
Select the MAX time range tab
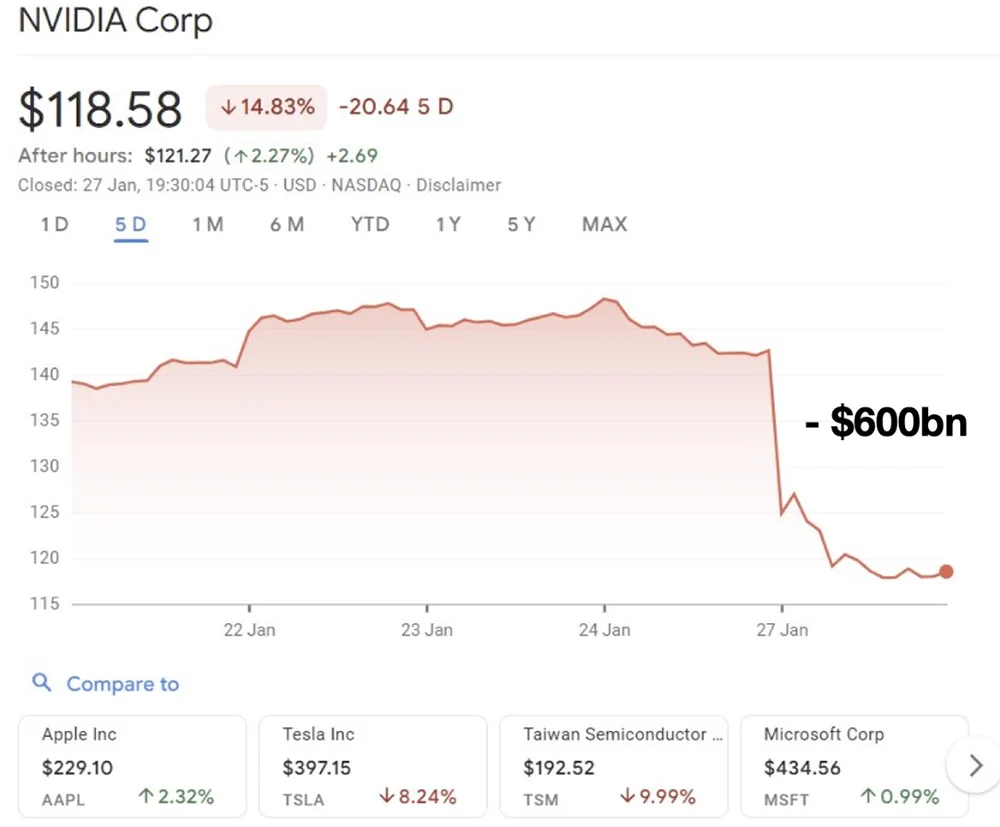(604, 224)
